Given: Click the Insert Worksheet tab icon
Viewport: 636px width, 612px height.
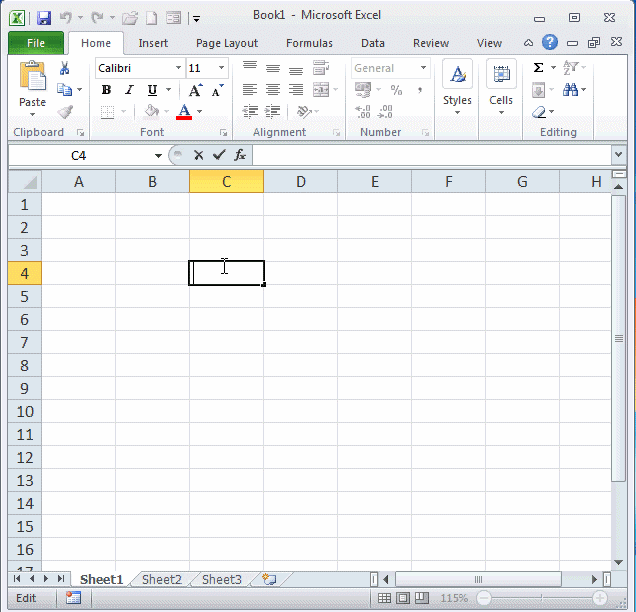Looking at the screenshot, I should coord(268,579).
